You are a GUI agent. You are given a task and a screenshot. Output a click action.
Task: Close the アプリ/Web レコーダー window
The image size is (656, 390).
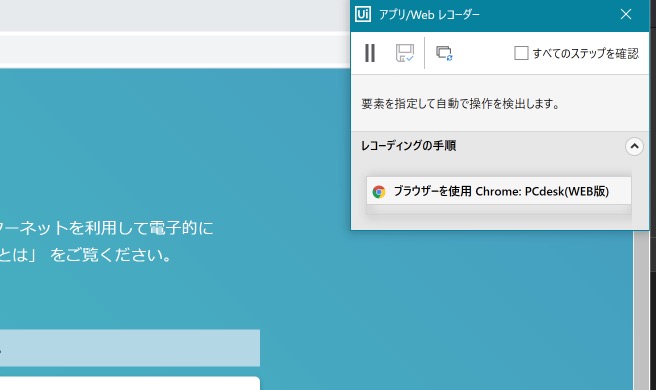click(x=626, y=14)
